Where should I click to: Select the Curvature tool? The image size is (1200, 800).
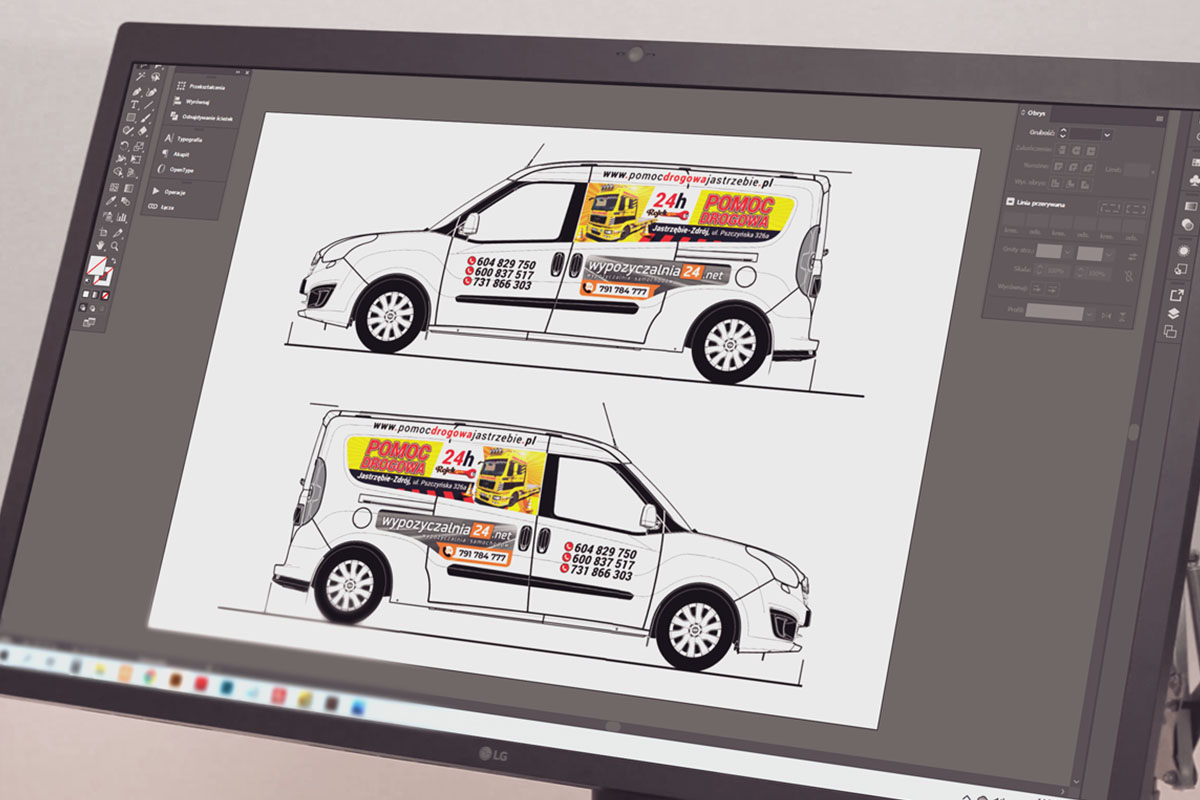(x=151, y=93)
